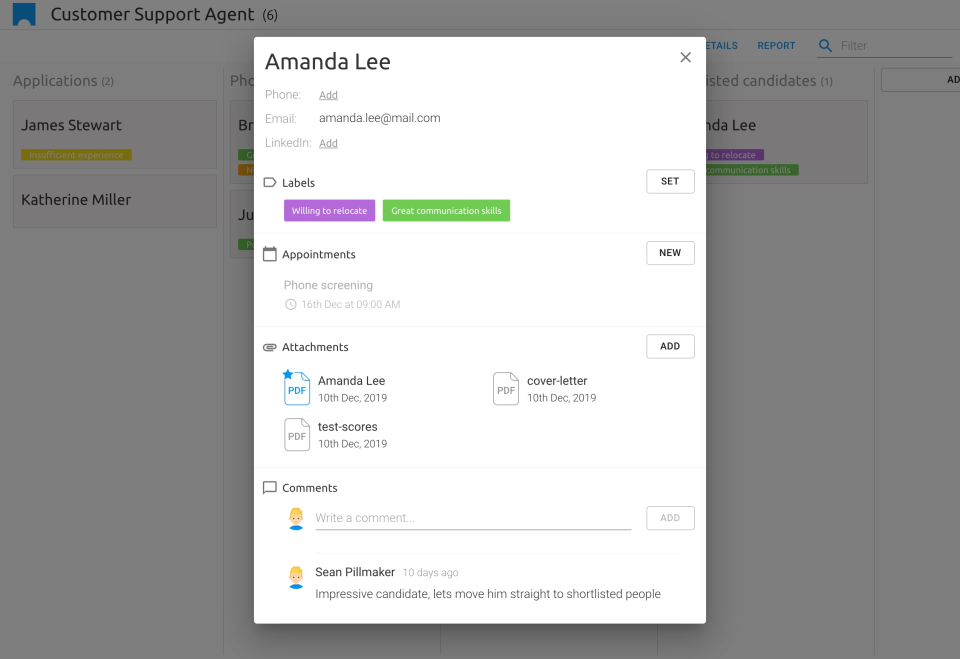The height and width of the screenshot is (659, 960).
Task: Open the Amanda Lee PDF attachment icon
Action: 297,389
